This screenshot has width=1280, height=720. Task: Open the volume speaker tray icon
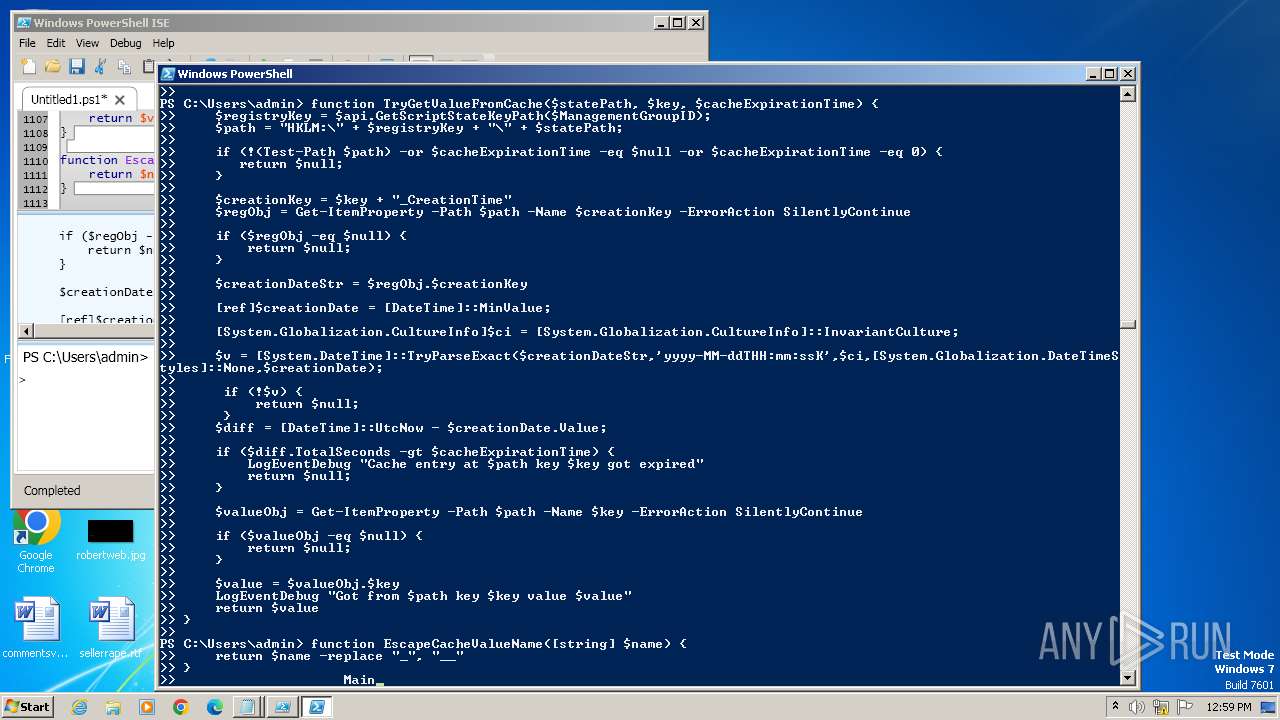pos(1137,707)
